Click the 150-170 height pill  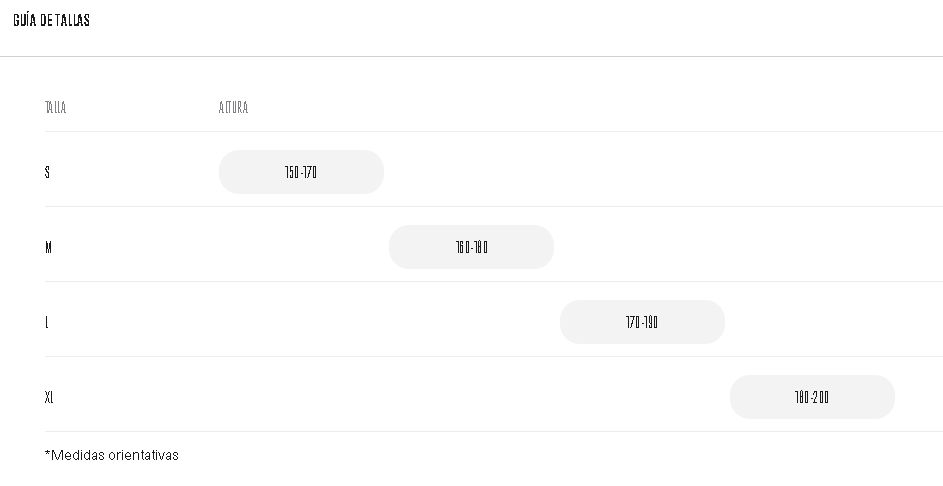(301, 172)
